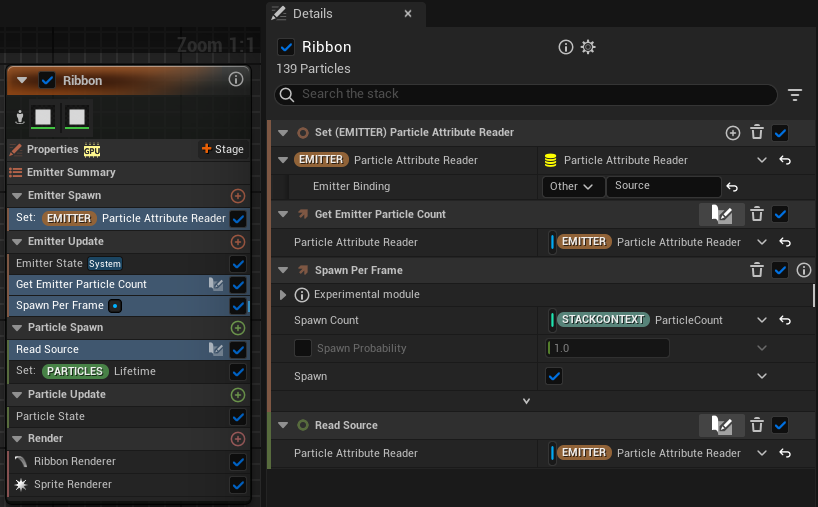Viewport: 818px width, 507px height.
Task: Collapse the Read Source module section
Action: point(283,425)
